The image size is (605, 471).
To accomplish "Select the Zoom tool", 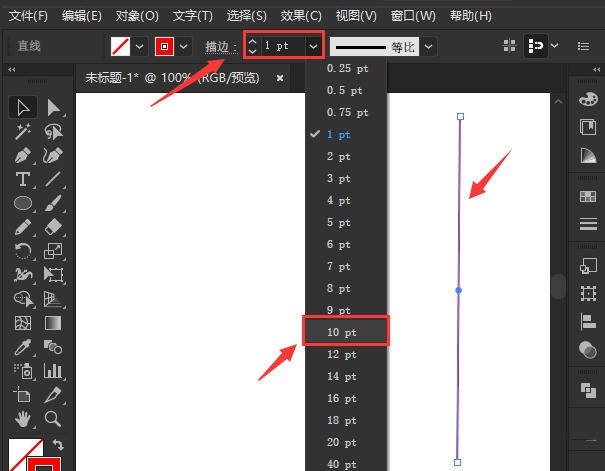I will pyautogui.click(x=54, y=419).
